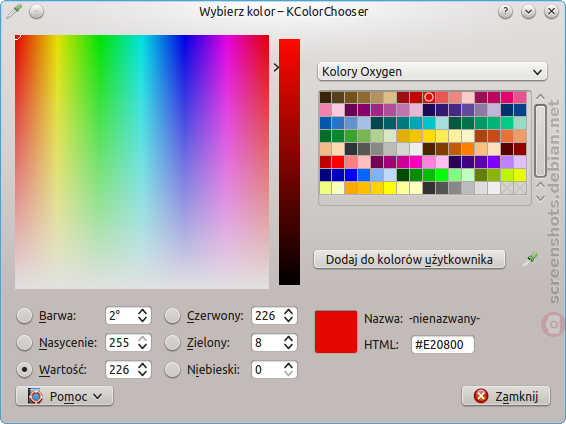The height and width of the screenshot is (424, 566).
Task: Select the Czerwony radio button
Action: [172, 316]
